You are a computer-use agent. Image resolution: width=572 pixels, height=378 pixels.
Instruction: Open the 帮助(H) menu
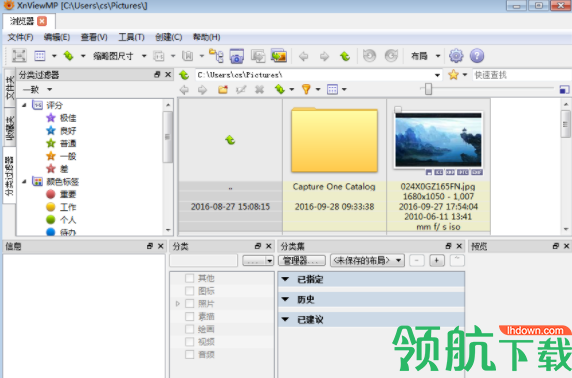[206, 37]
